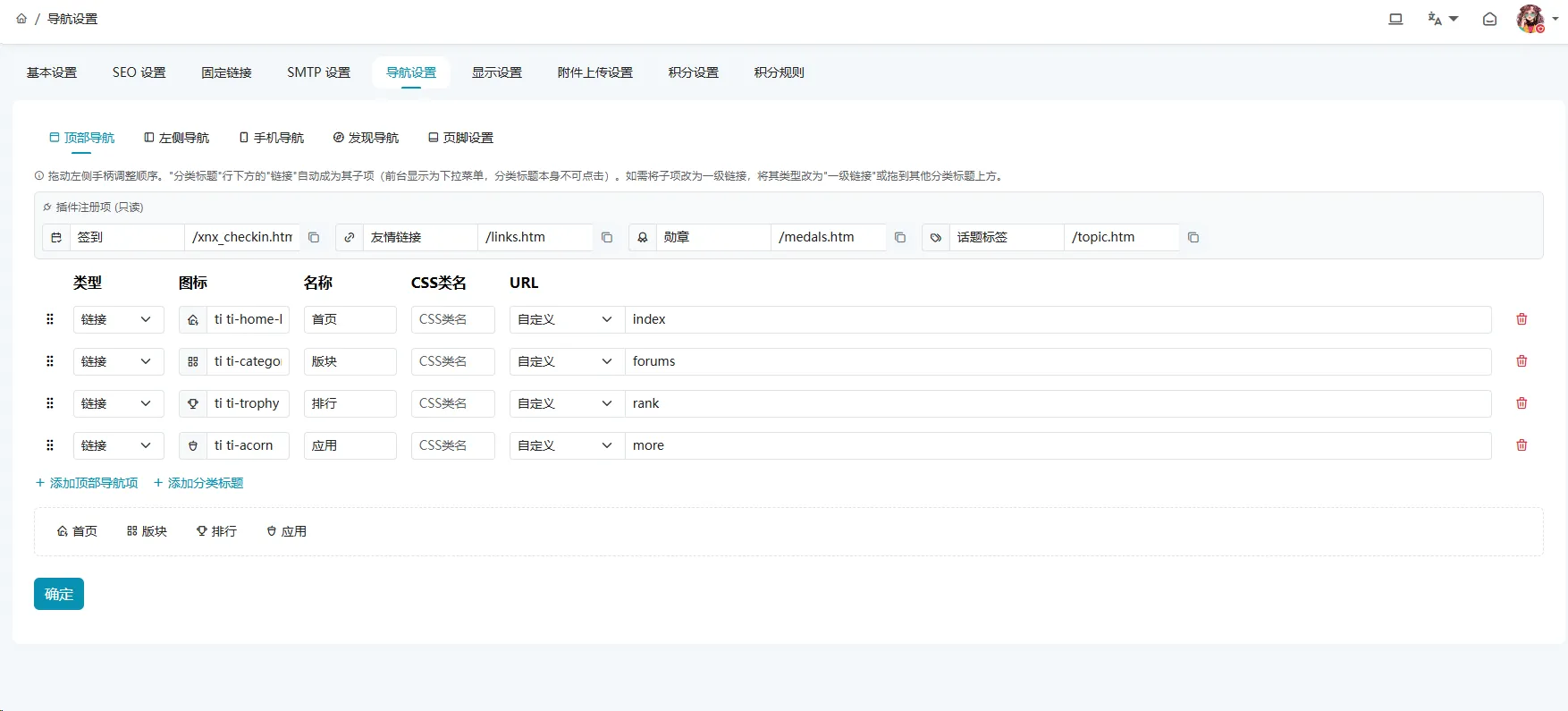Copy the /medals.htm plugin URL
1568x711 pixels.
900,237
